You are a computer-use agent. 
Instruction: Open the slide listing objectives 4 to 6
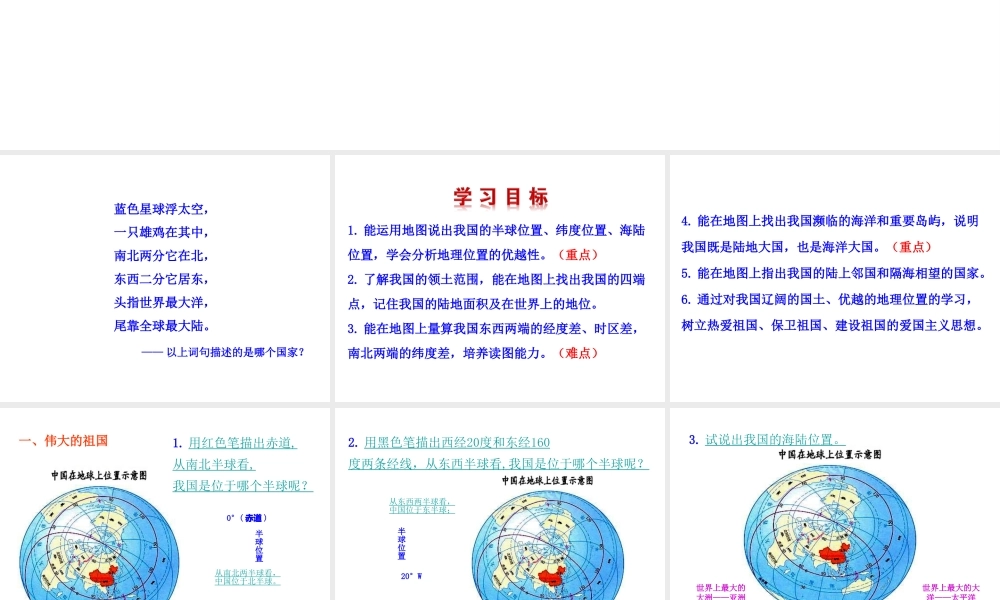(835, 278)
